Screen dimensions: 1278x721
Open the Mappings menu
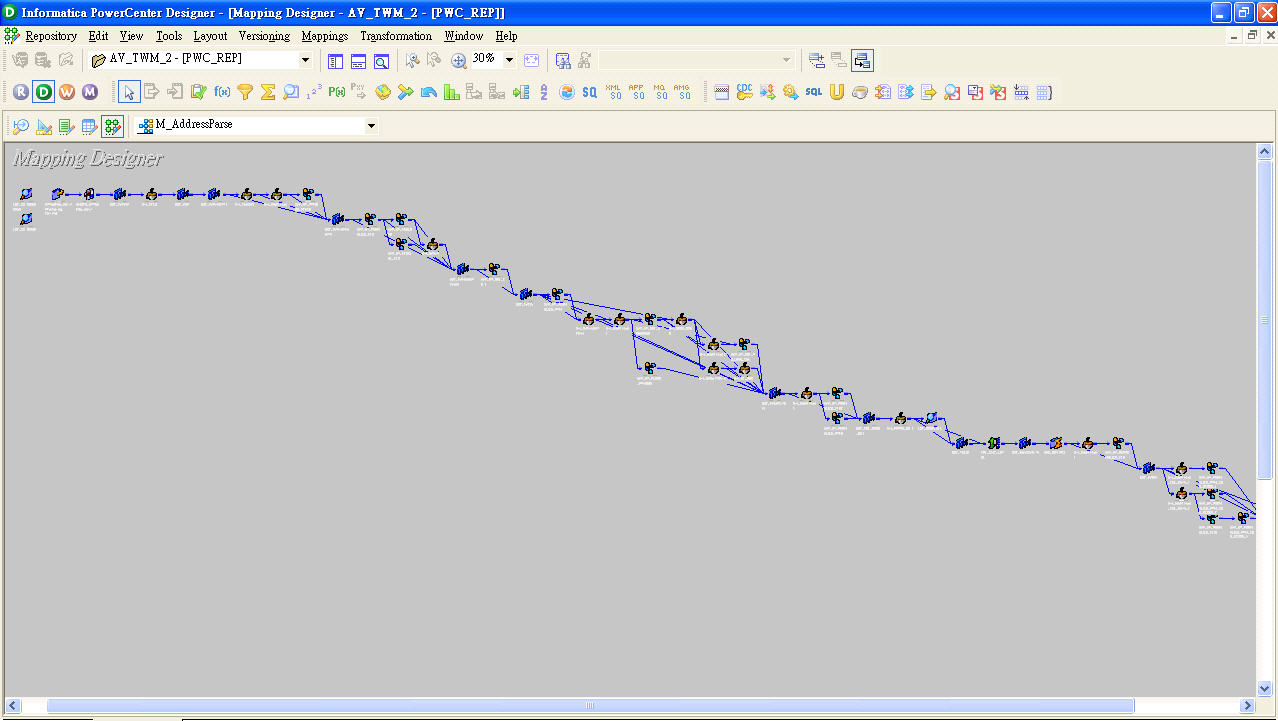(325, 36)
